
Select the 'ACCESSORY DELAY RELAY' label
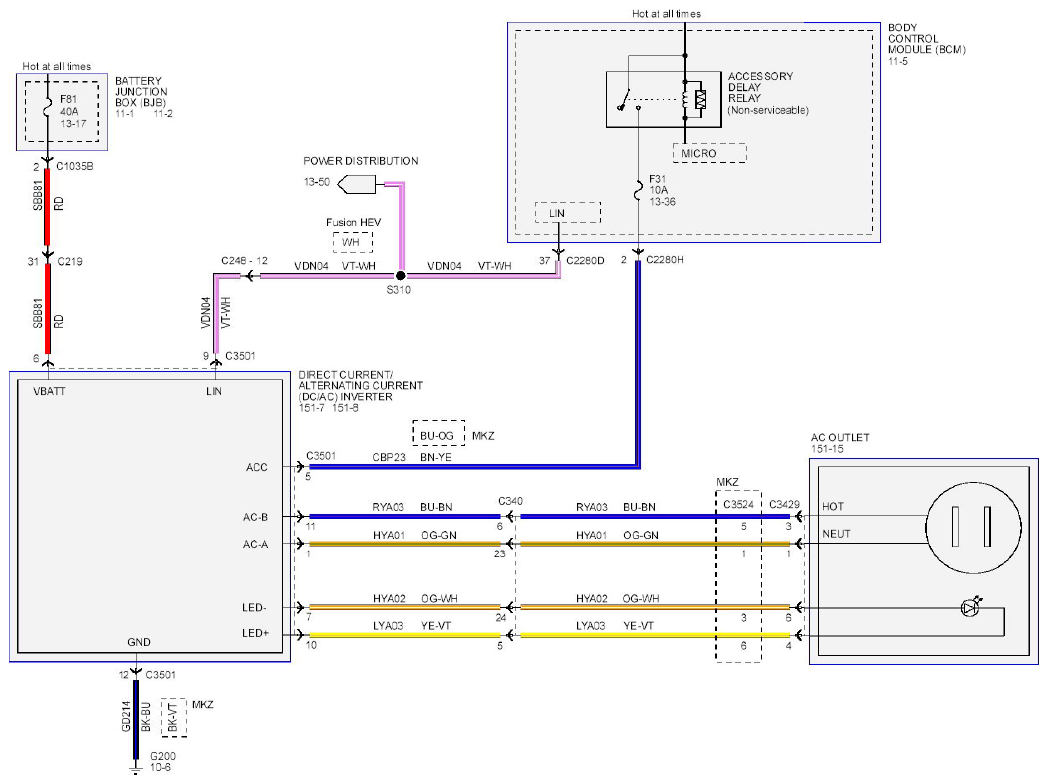point(760,87)
